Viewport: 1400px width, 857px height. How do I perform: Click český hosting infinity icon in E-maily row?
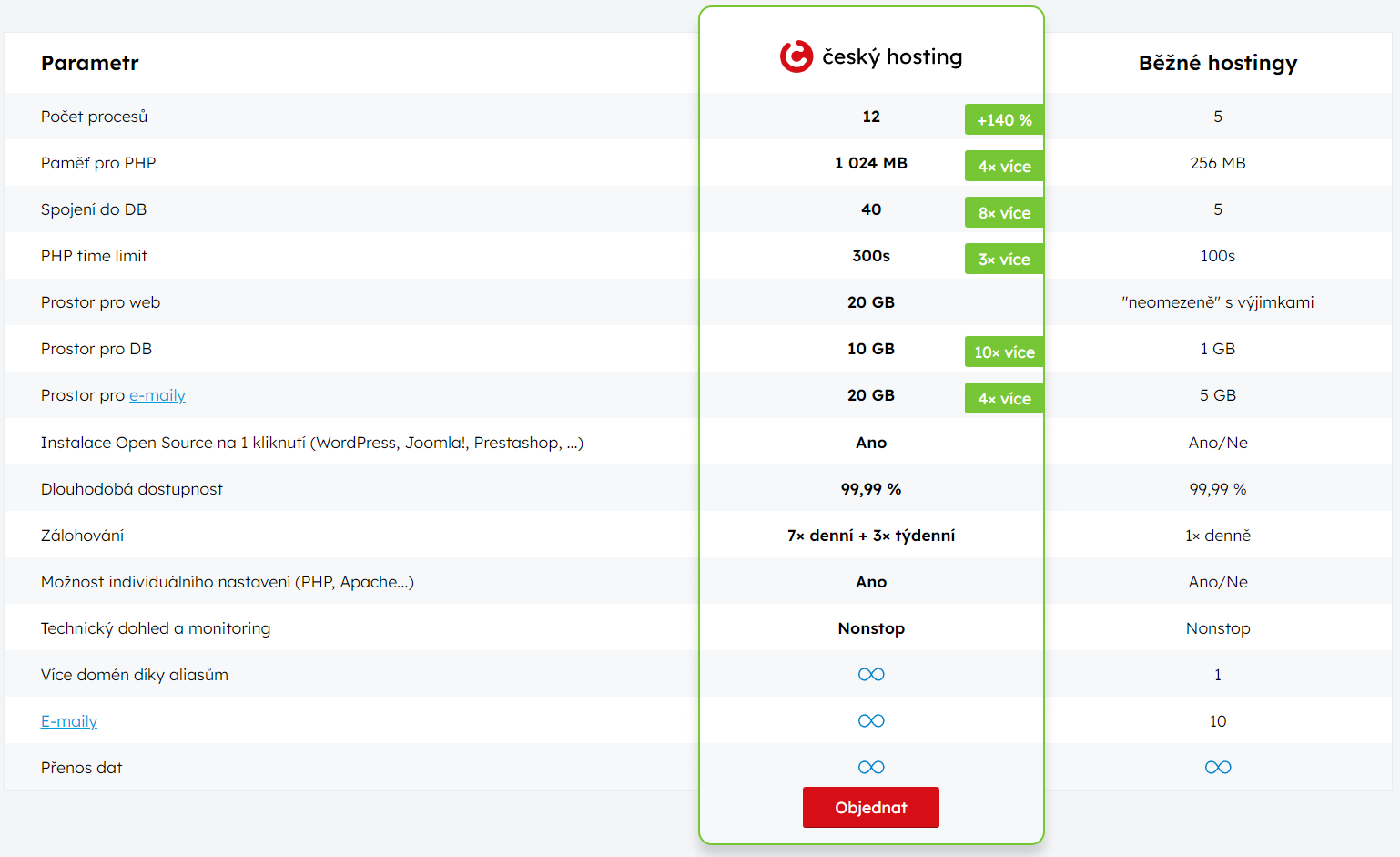(871, 721)
